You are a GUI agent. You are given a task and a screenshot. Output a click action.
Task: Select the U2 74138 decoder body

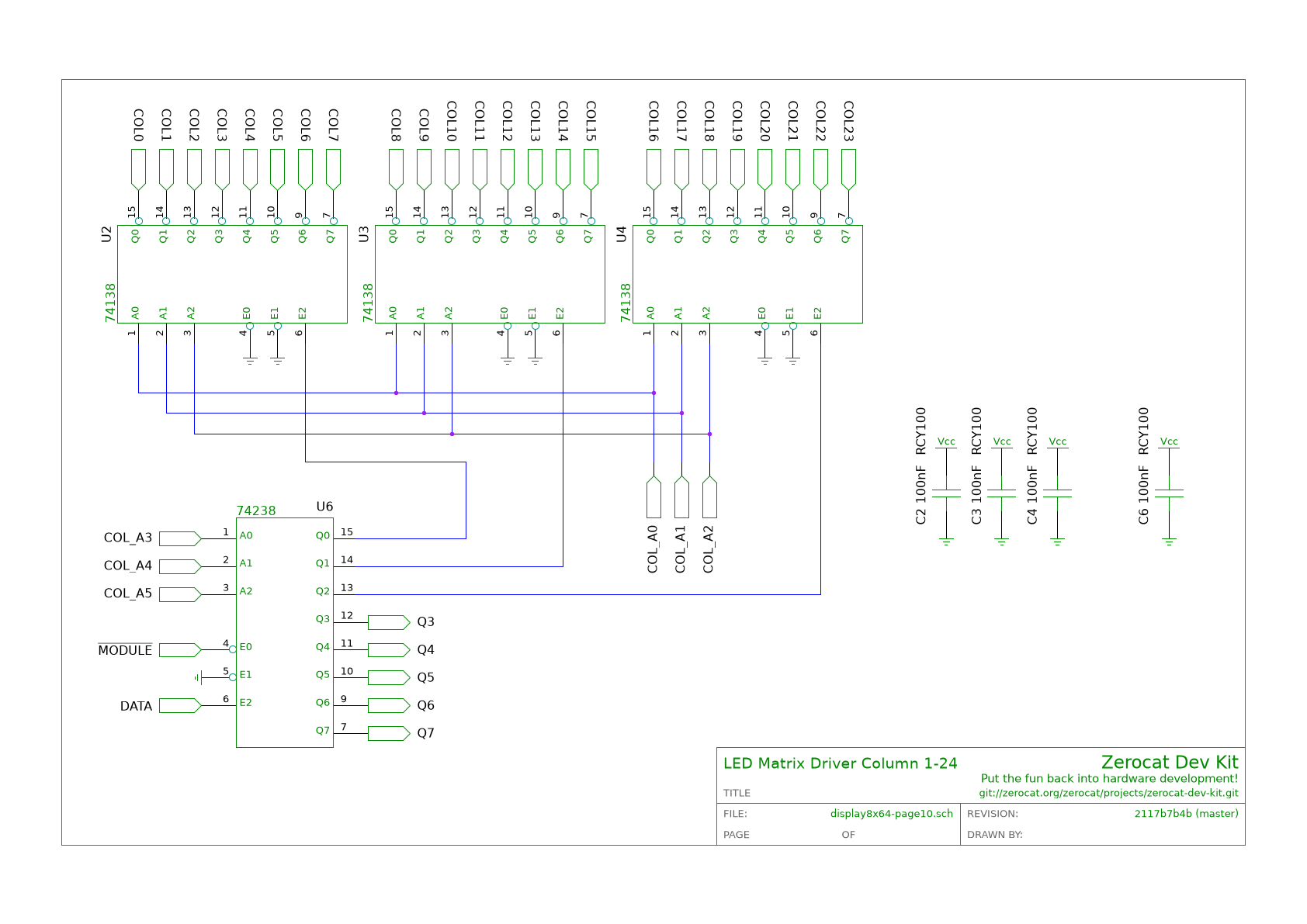pyautogui.click(x=232, y=275)
